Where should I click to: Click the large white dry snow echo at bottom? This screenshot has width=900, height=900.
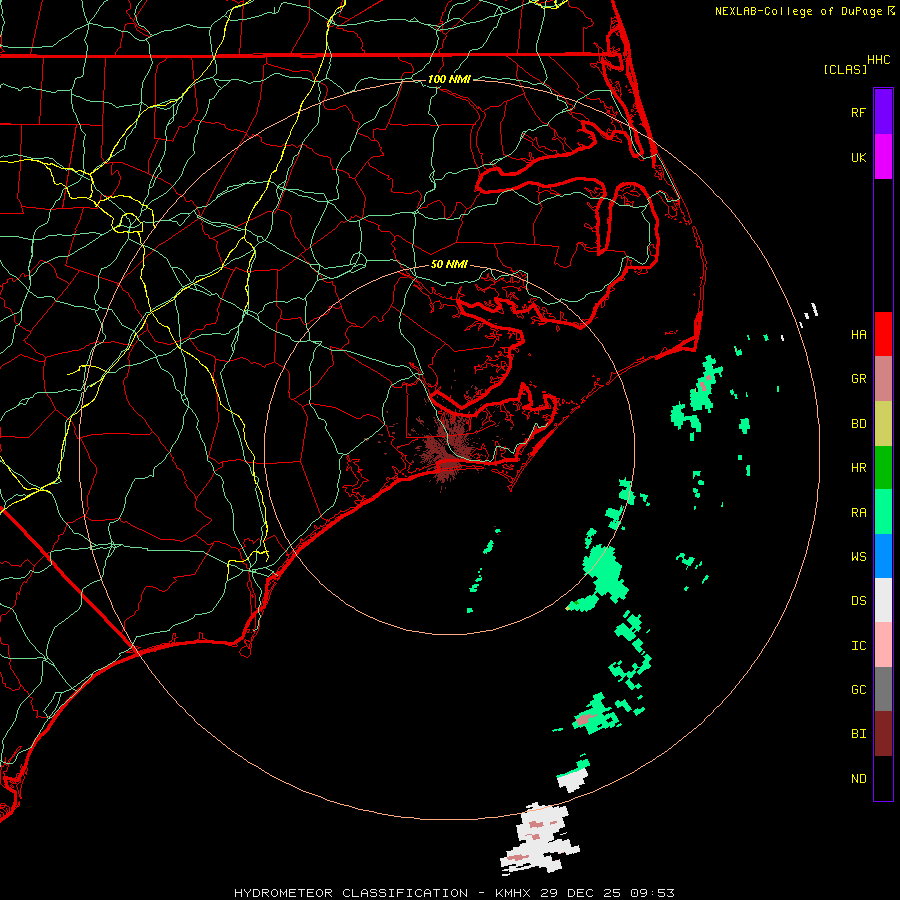[540, 838]
